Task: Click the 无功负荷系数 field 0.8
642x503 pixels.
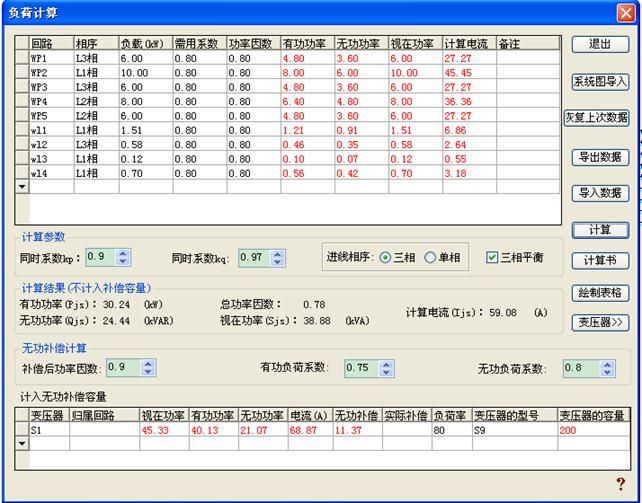Action: tap(582, 368)
